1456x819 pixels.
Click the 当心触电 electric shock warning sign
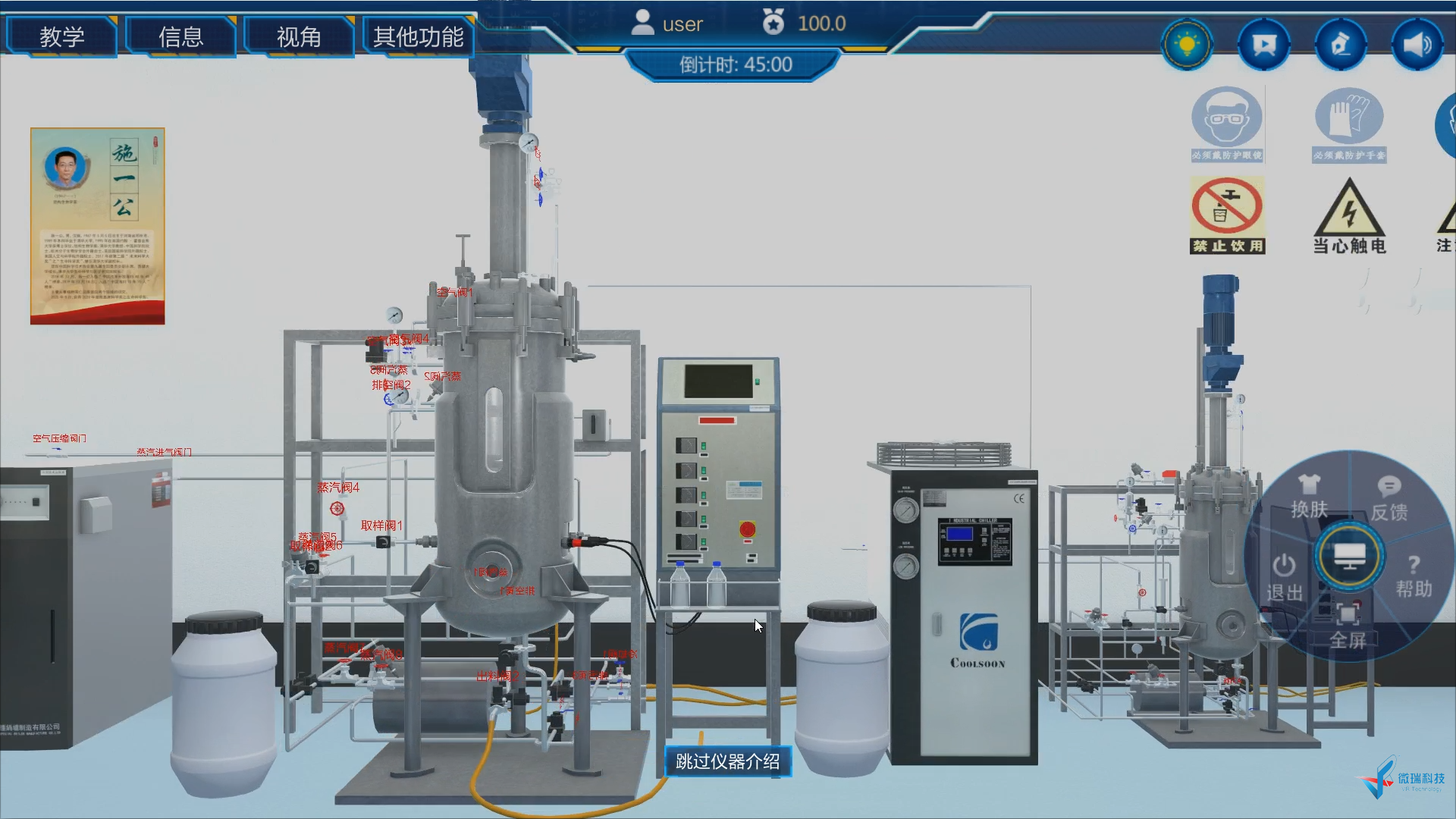pyautogui.click(x=1349, y=215)
